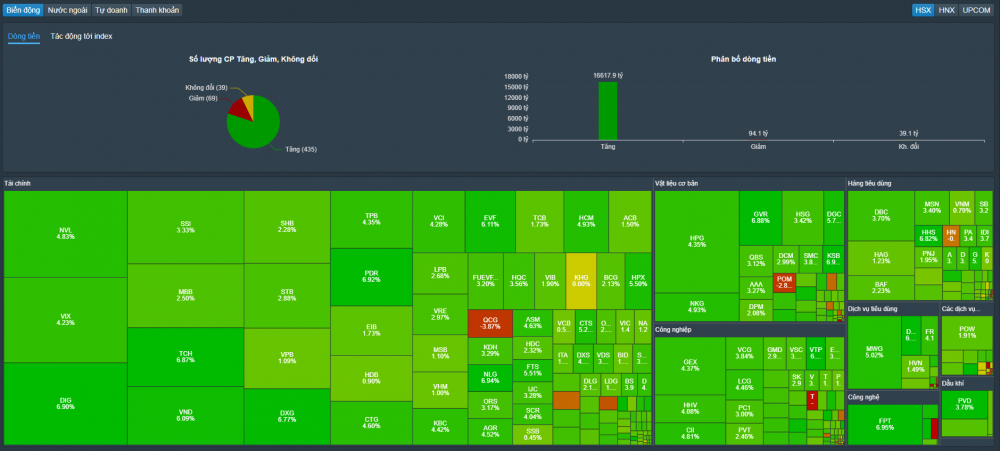1000x451 pixels.
Task: Select the MSN 3.40% tile
Action: click(932, 207)
